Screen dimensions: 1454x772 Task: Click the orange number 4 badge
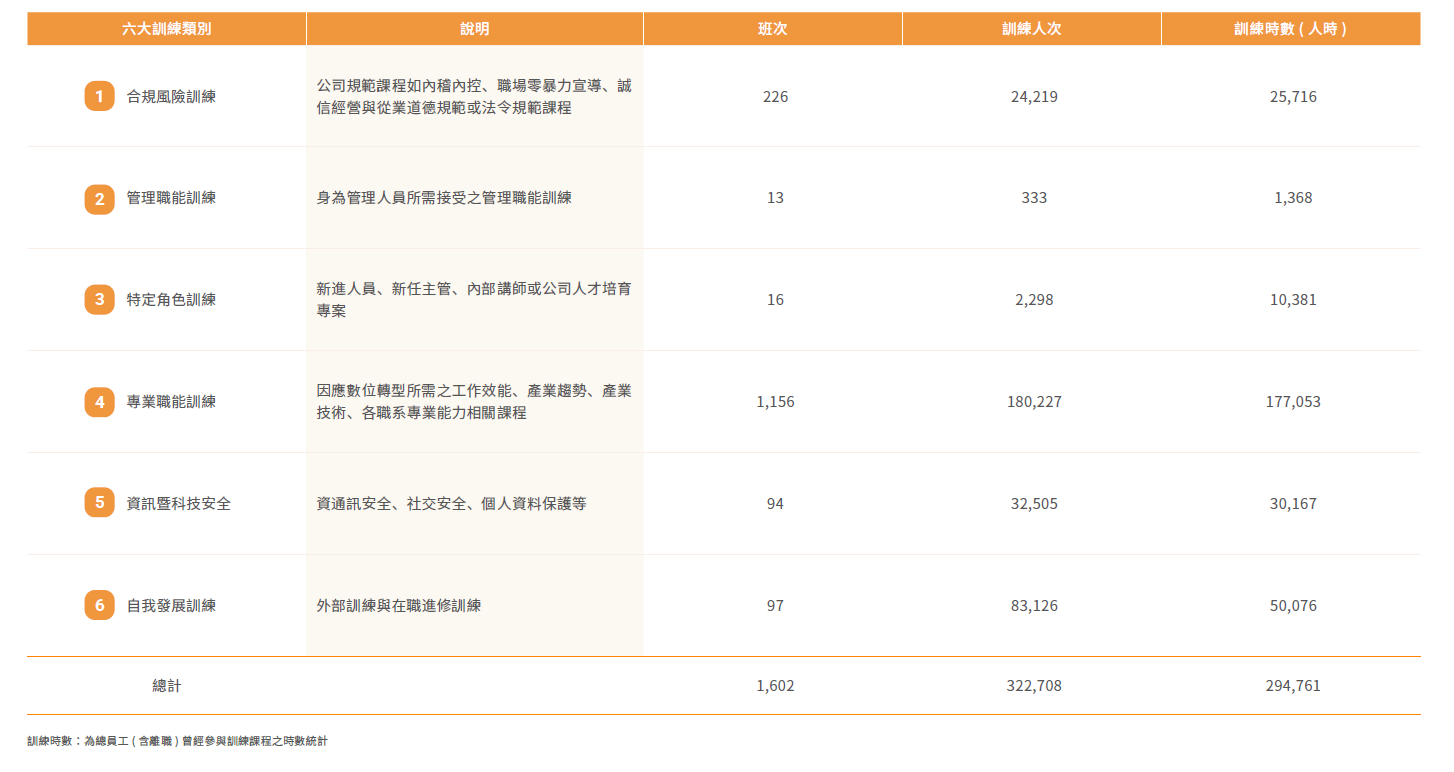(99, 402)
